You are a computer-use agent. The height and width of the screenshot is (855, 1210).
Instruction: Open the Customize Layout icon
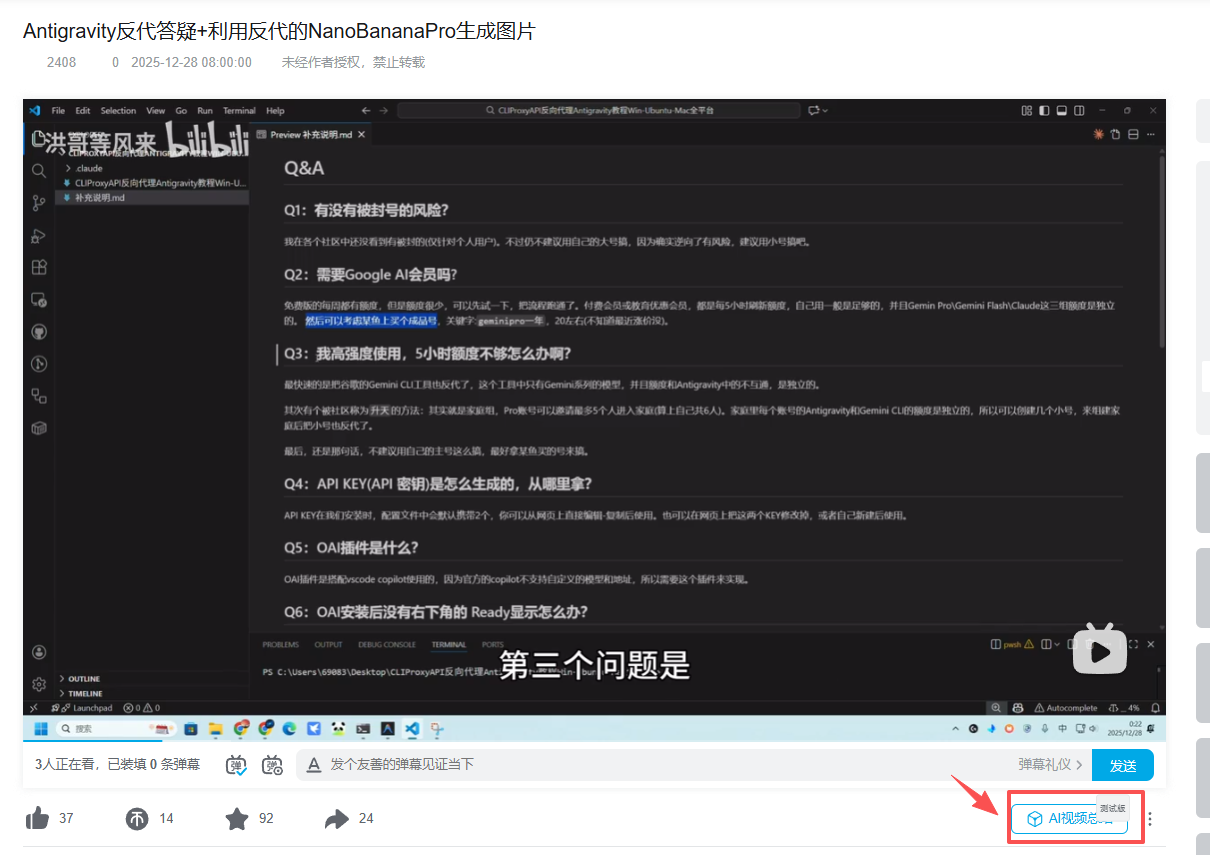1028,110
